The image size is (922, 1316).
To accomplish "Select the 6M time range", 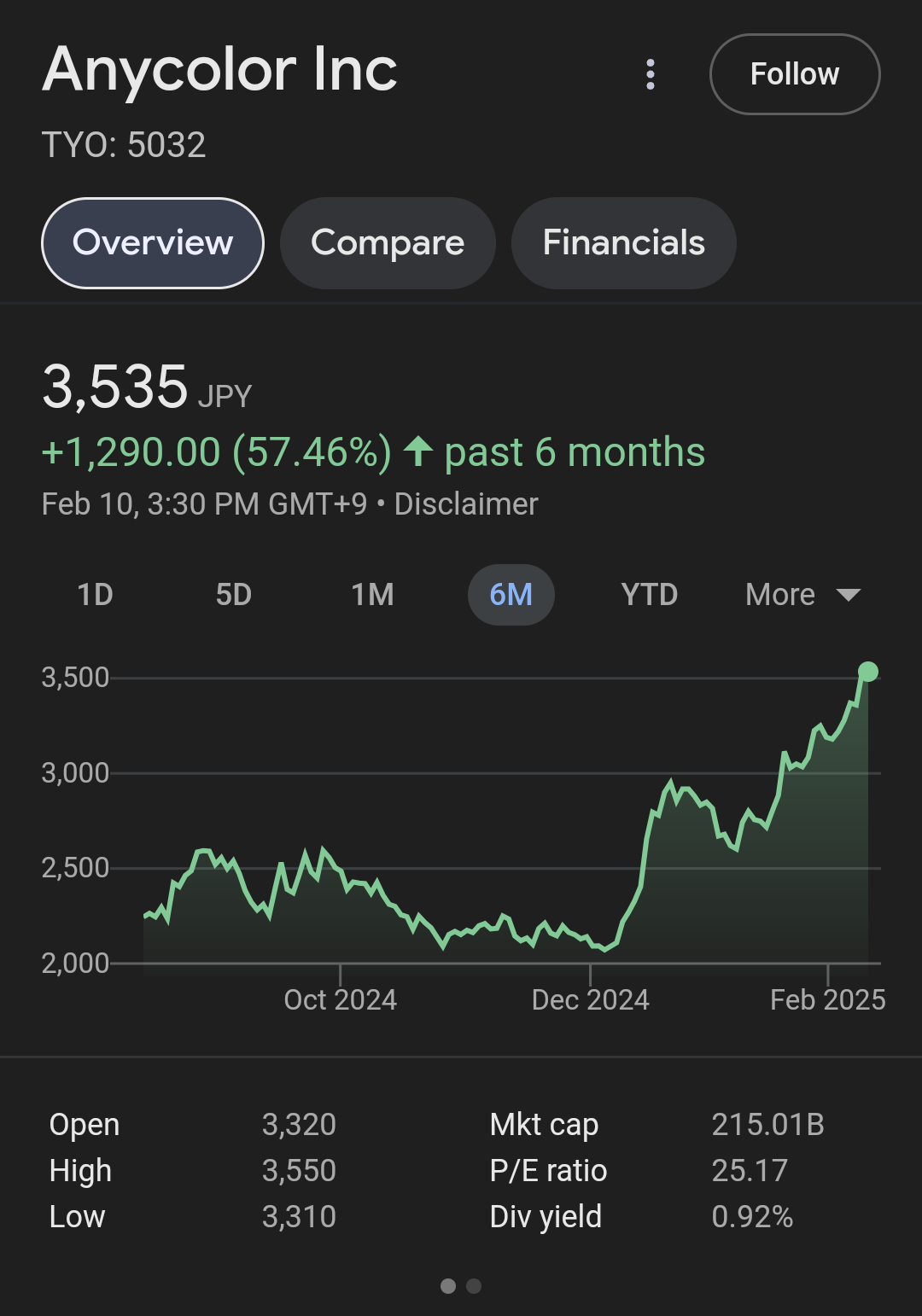I will (x=511, y=595).
